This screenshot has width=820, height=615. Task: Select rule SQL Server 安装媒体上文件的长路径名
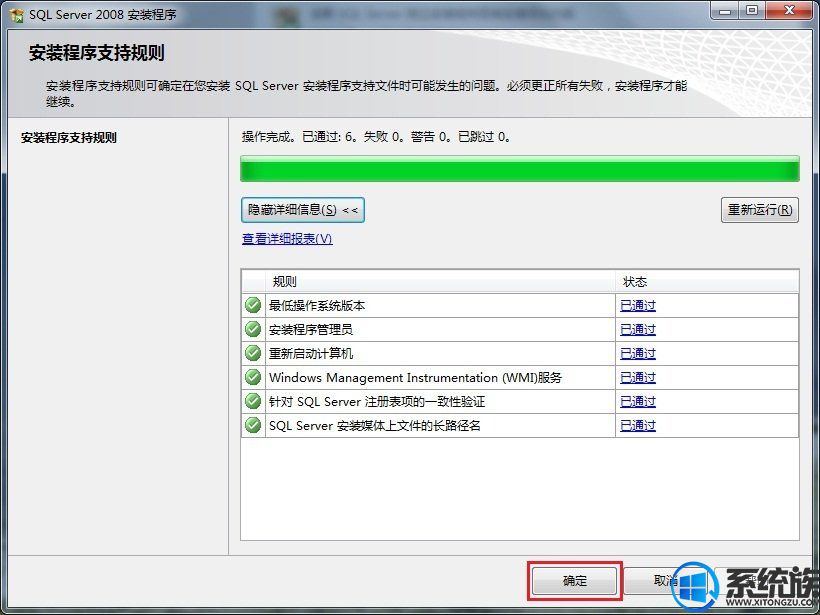pos(374,426)
